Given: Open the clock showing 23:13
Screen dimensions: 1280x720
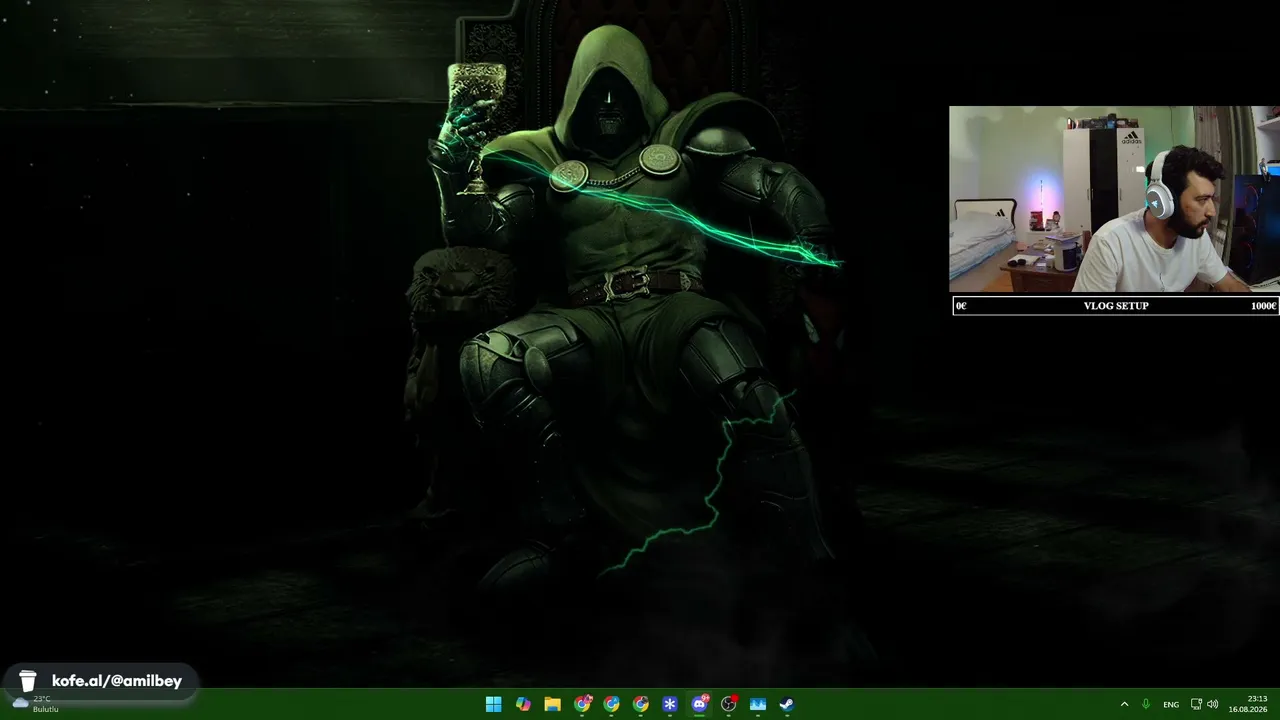Looking at the screenshot, I should (x=1250, y=704).
